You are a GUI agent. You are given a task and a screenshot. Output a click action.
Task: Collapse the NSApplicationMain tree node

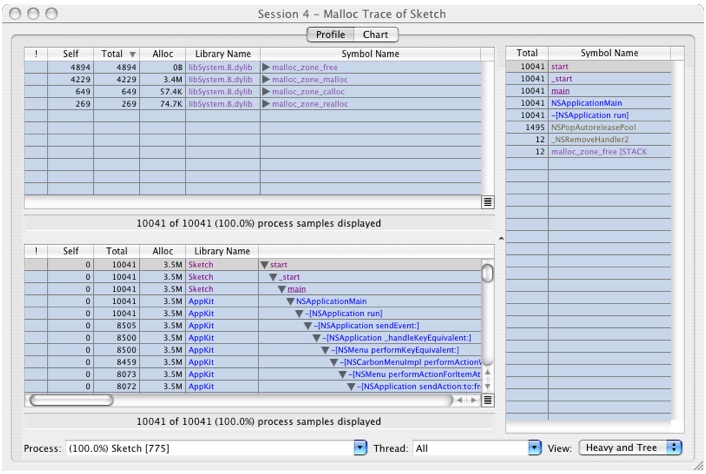pyautogui.click(x=289, y=301)
